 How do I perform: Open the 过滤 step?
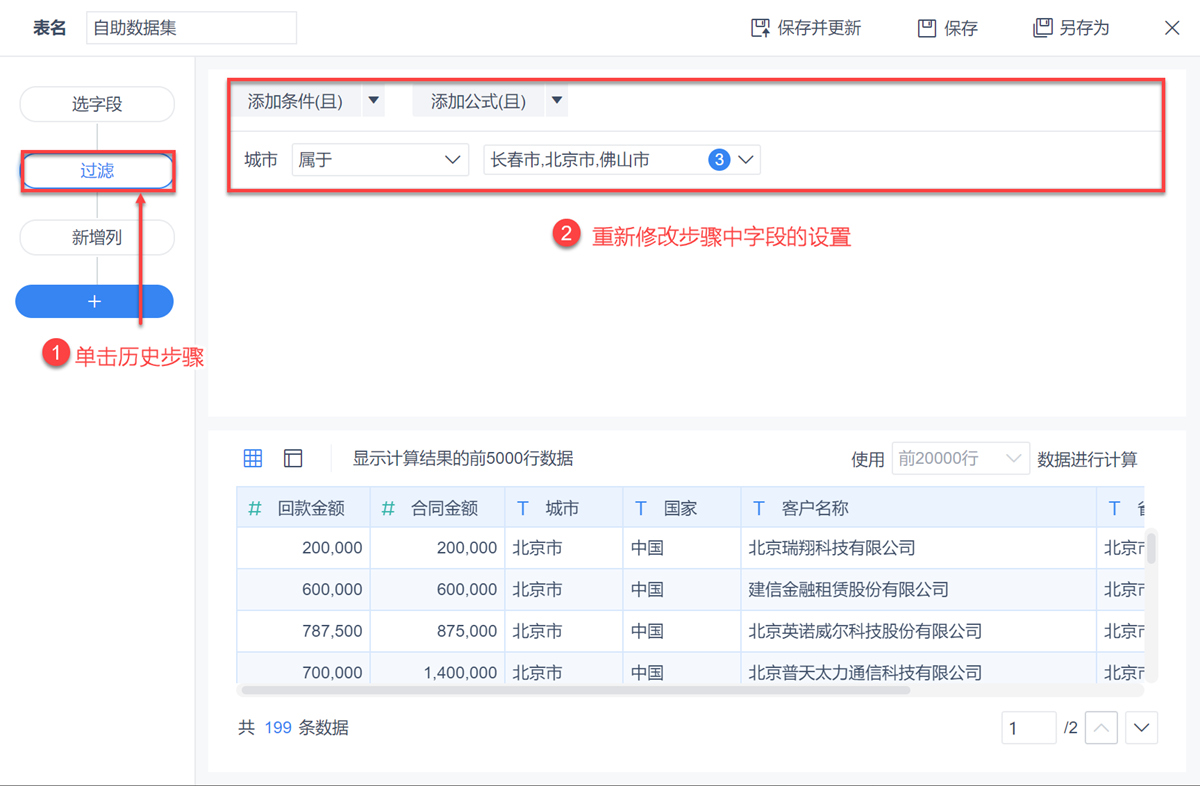[x=97, y=171]
